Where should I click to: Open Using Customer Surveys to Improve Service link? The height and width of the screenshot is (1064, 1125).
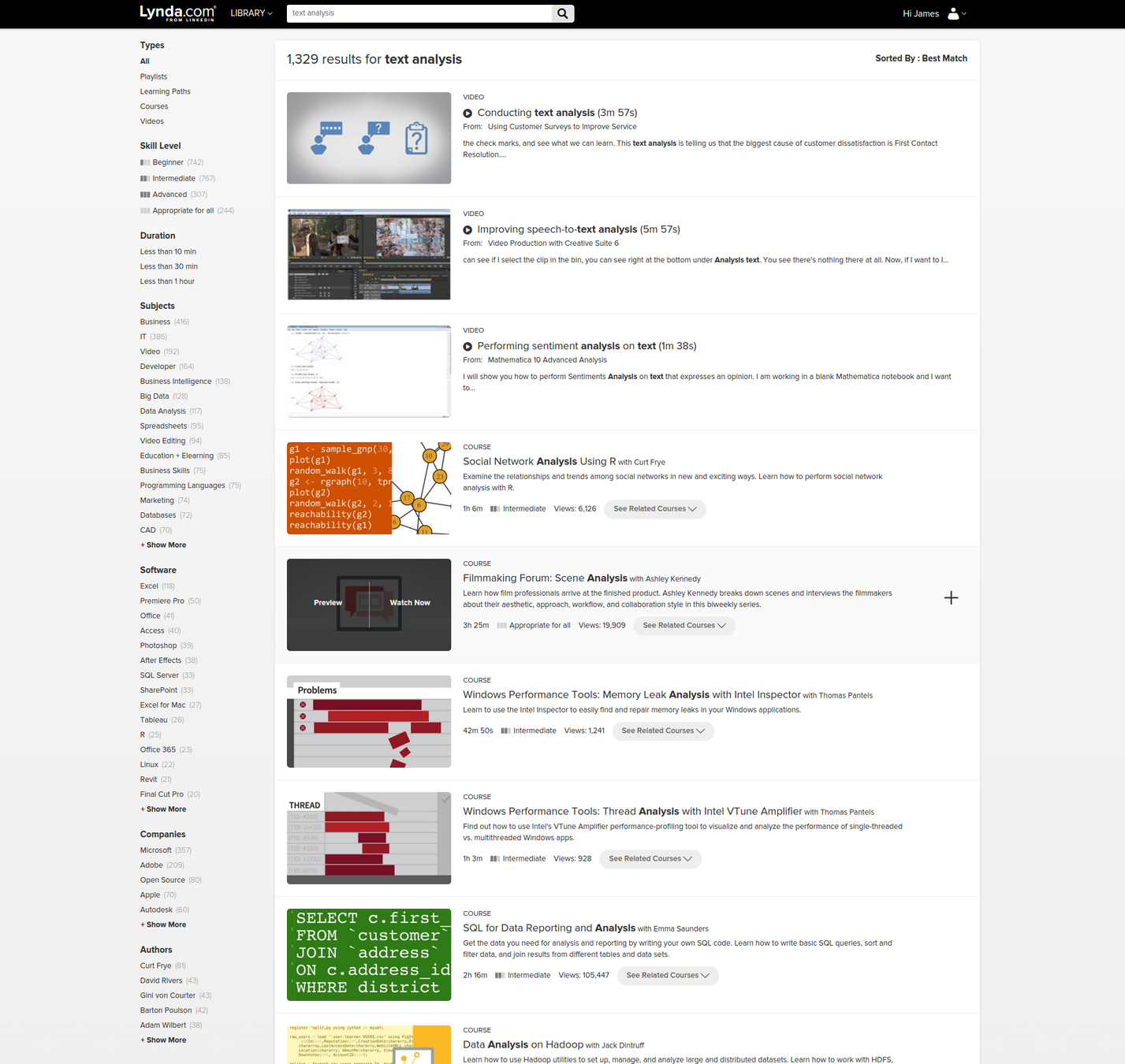coord(562,127)
